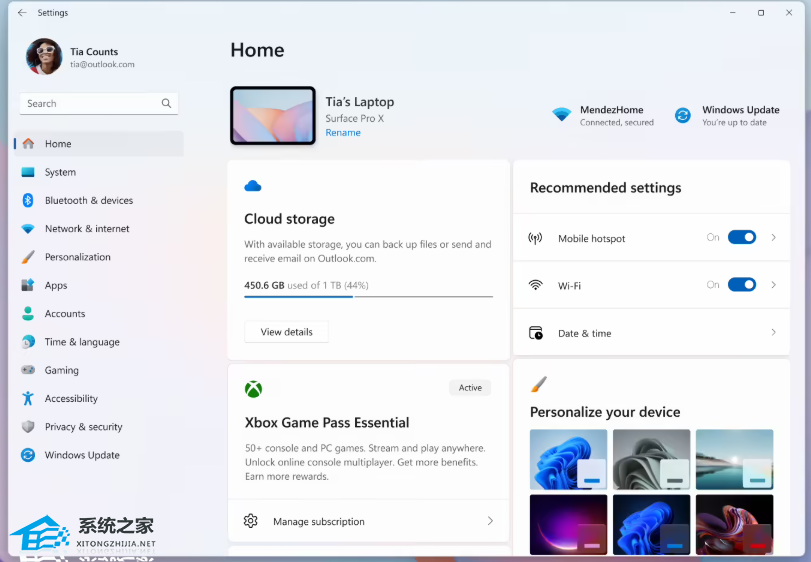Select Personalization in sidebar
This screenshot has width=811, height=562.
click(99, 257)
